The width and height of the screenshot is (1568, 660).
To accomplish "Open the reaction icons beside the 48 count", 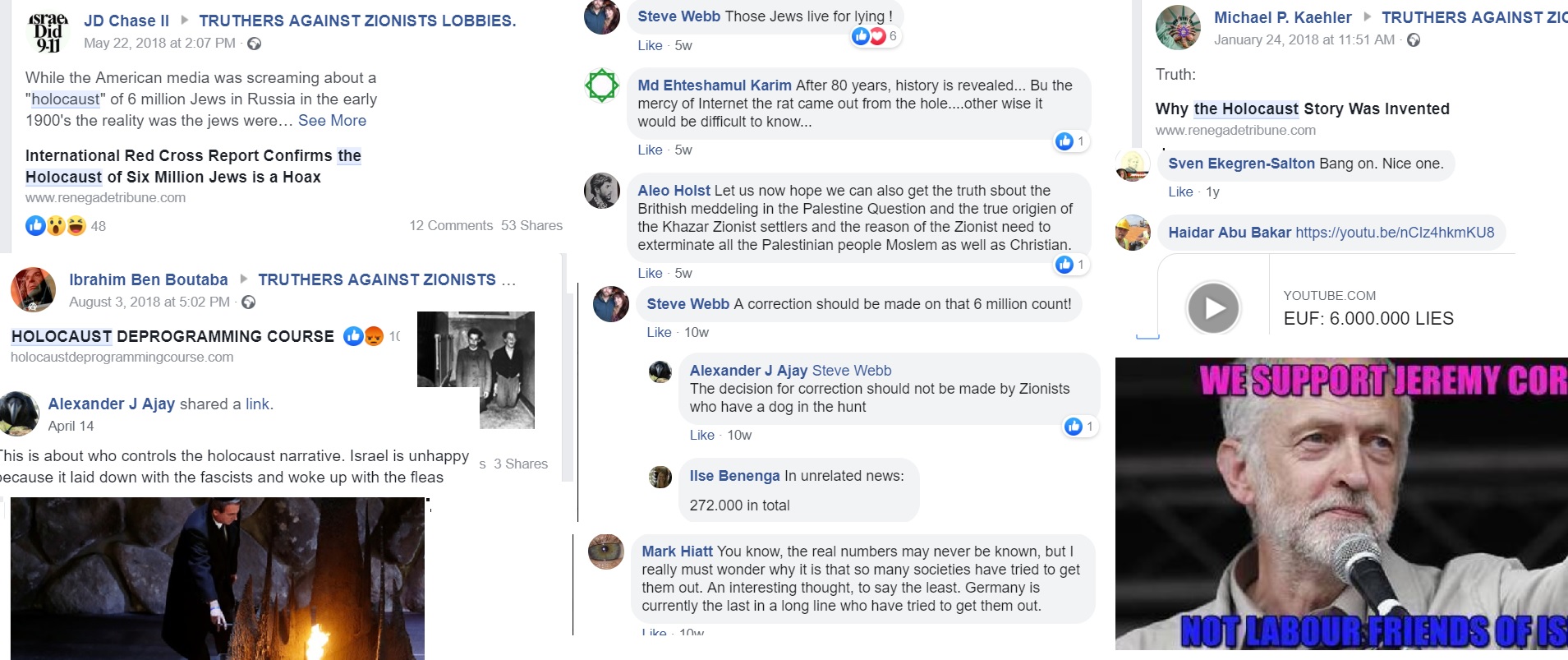I will click(x=55, y=225).
